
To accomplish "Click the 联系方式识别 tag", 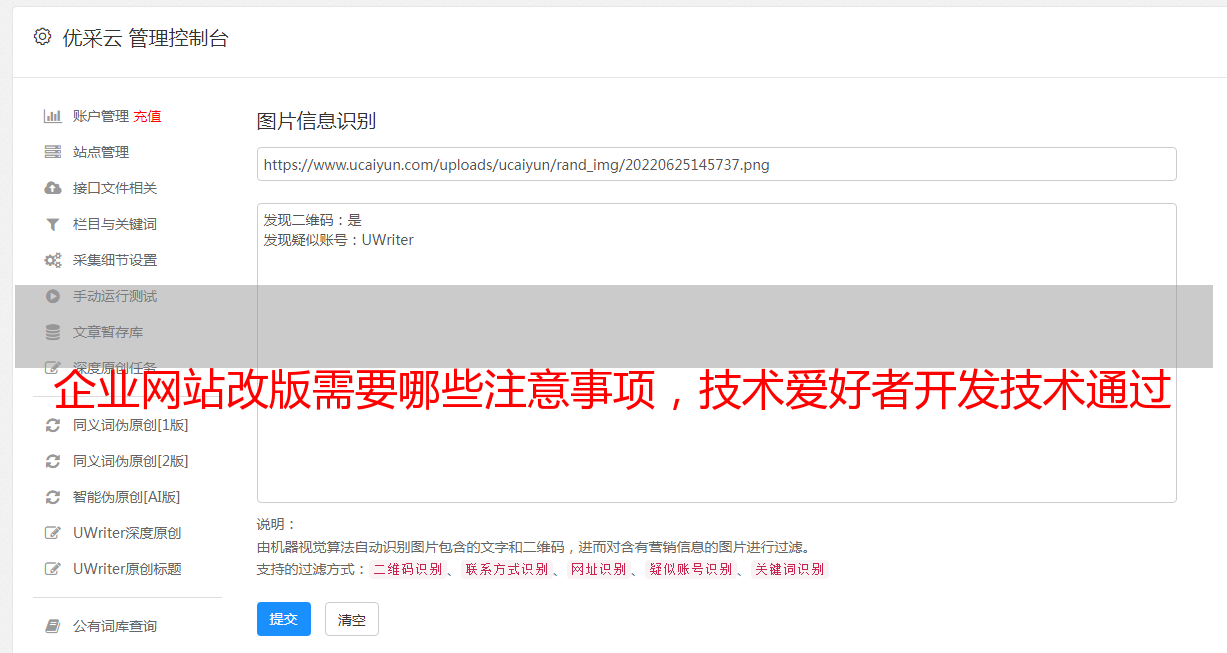I will click(x=506, y=569).
